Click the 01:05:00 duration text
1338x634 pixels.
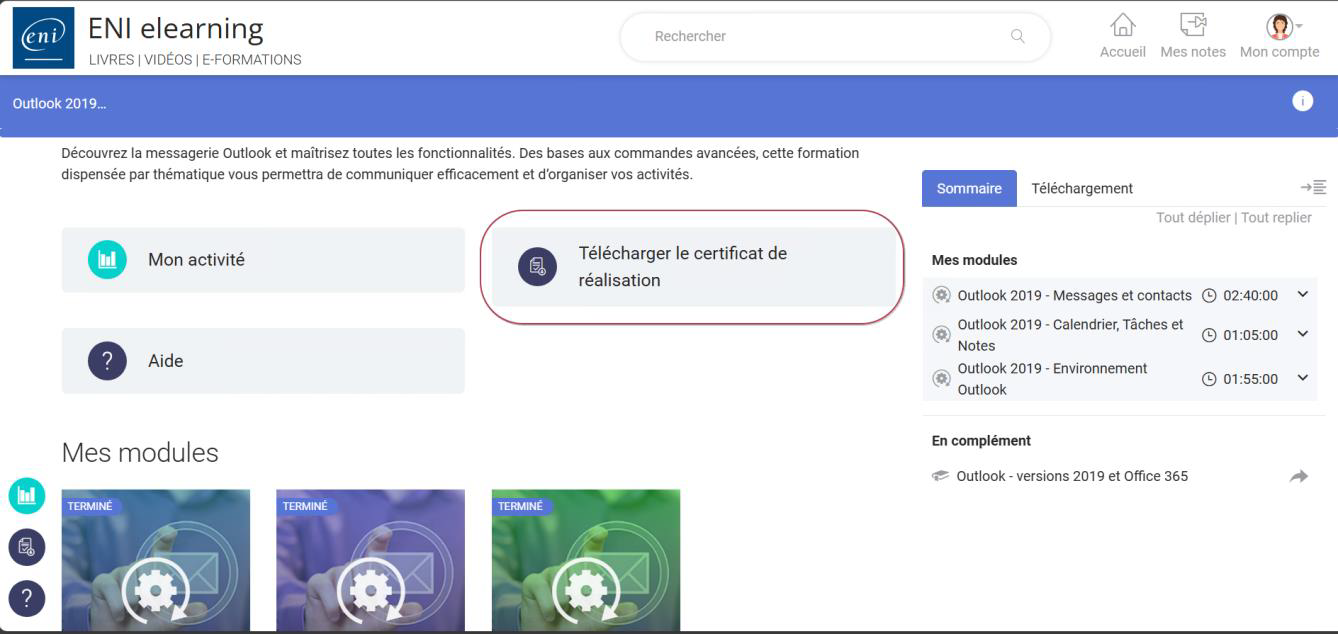(x=1250, y=336)
